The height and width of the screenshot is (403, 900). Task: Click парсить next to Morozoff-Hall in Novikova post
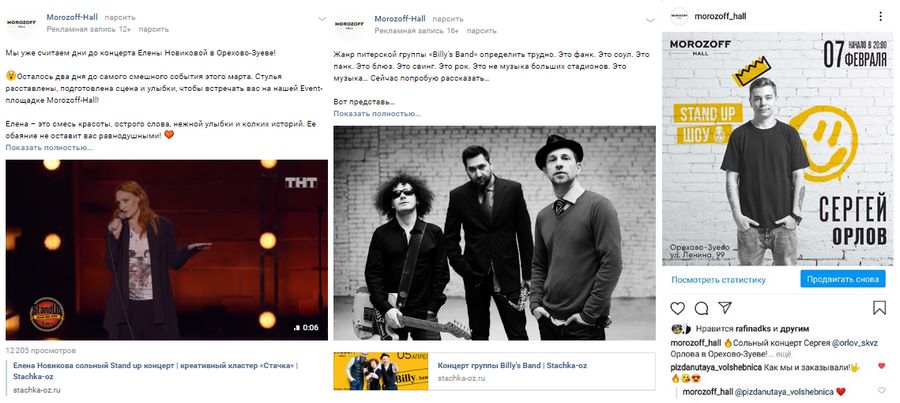(x=120, y=17)
